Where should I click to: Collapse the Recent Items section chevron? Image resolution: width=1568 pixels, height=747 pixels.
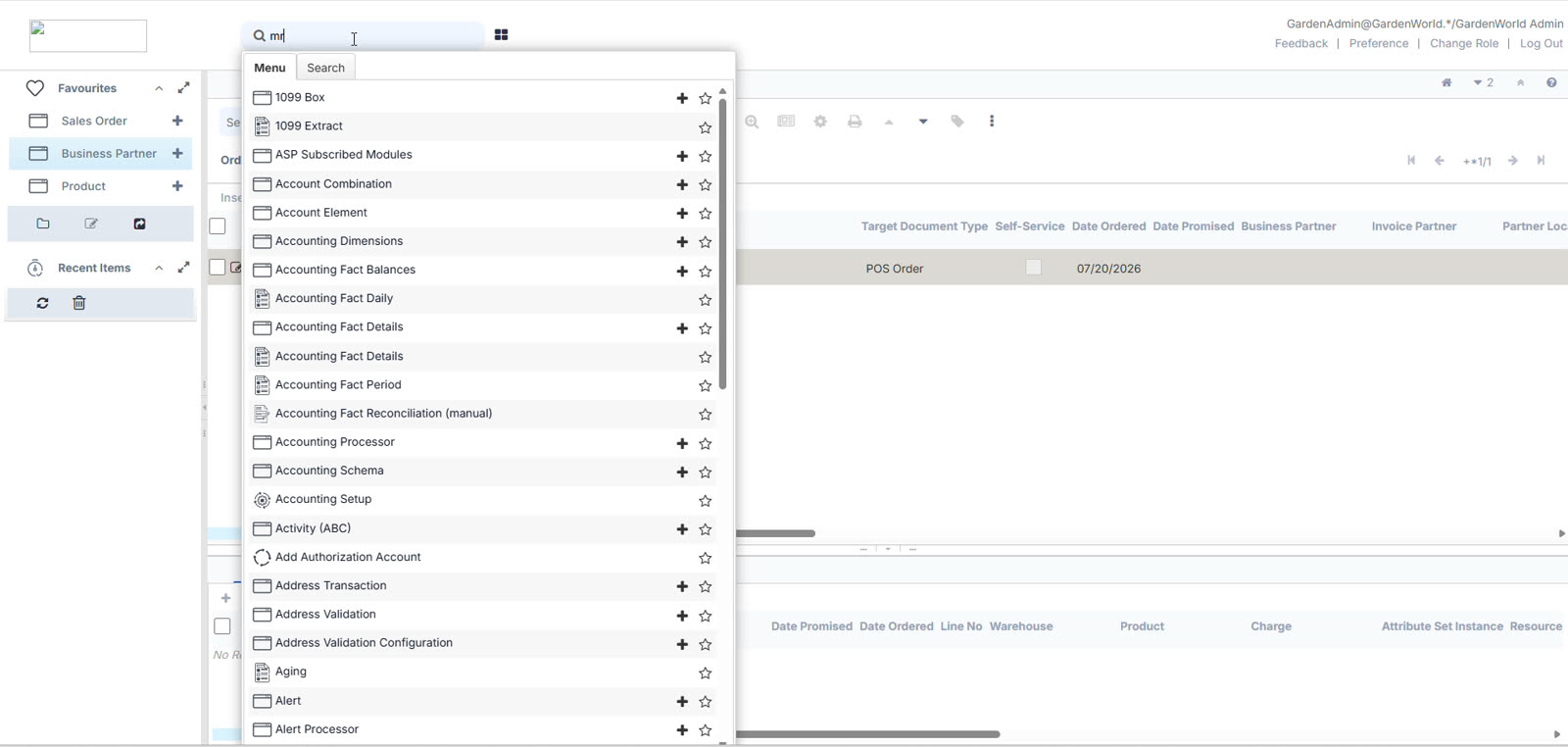(159, 268)
